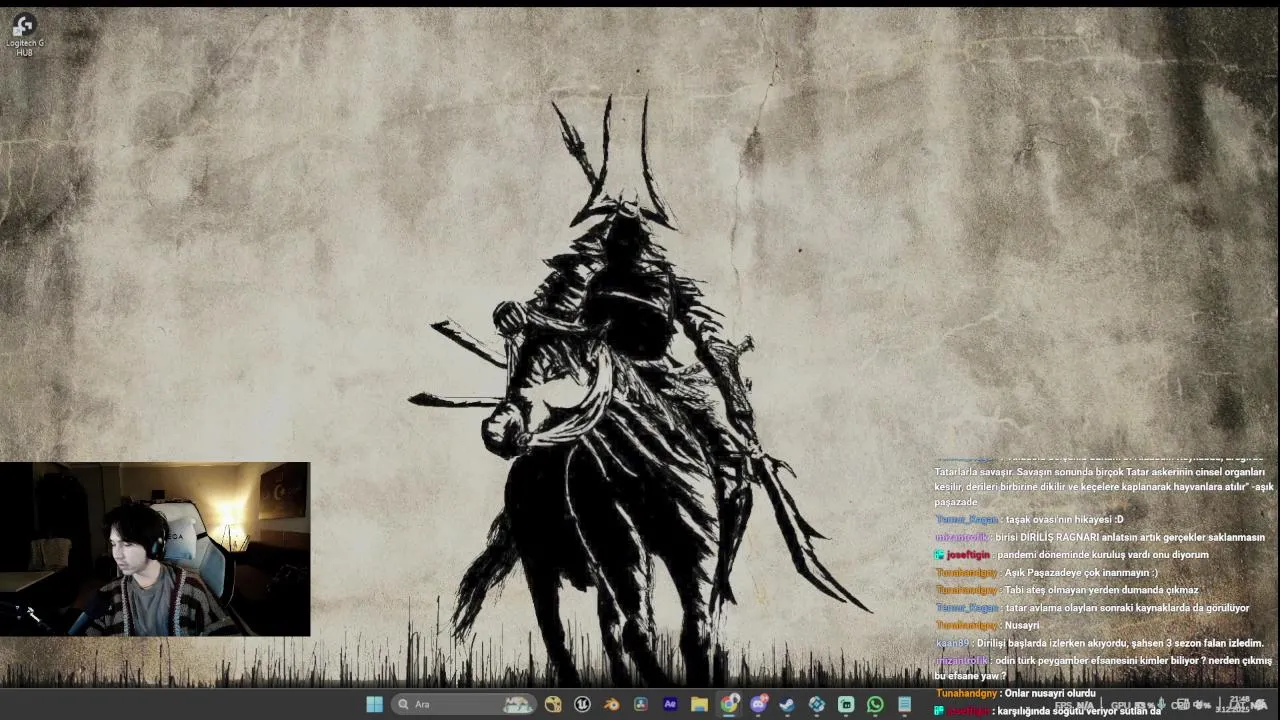The height and width of the screenshot is (720, 1280).
Task: Switch to Google Chrome in the taskbar
Action: [729, 704]
